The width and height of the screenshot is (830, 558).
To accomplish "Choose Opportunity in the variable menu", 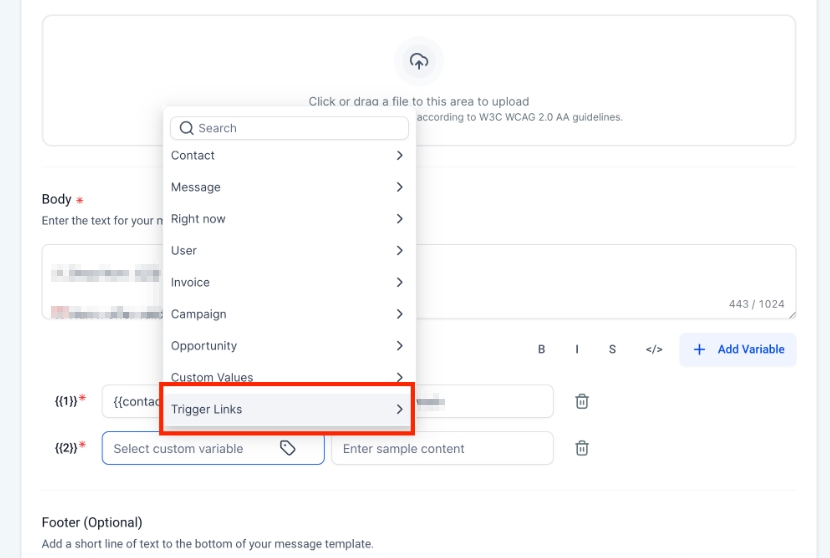I will pos(288,346).
